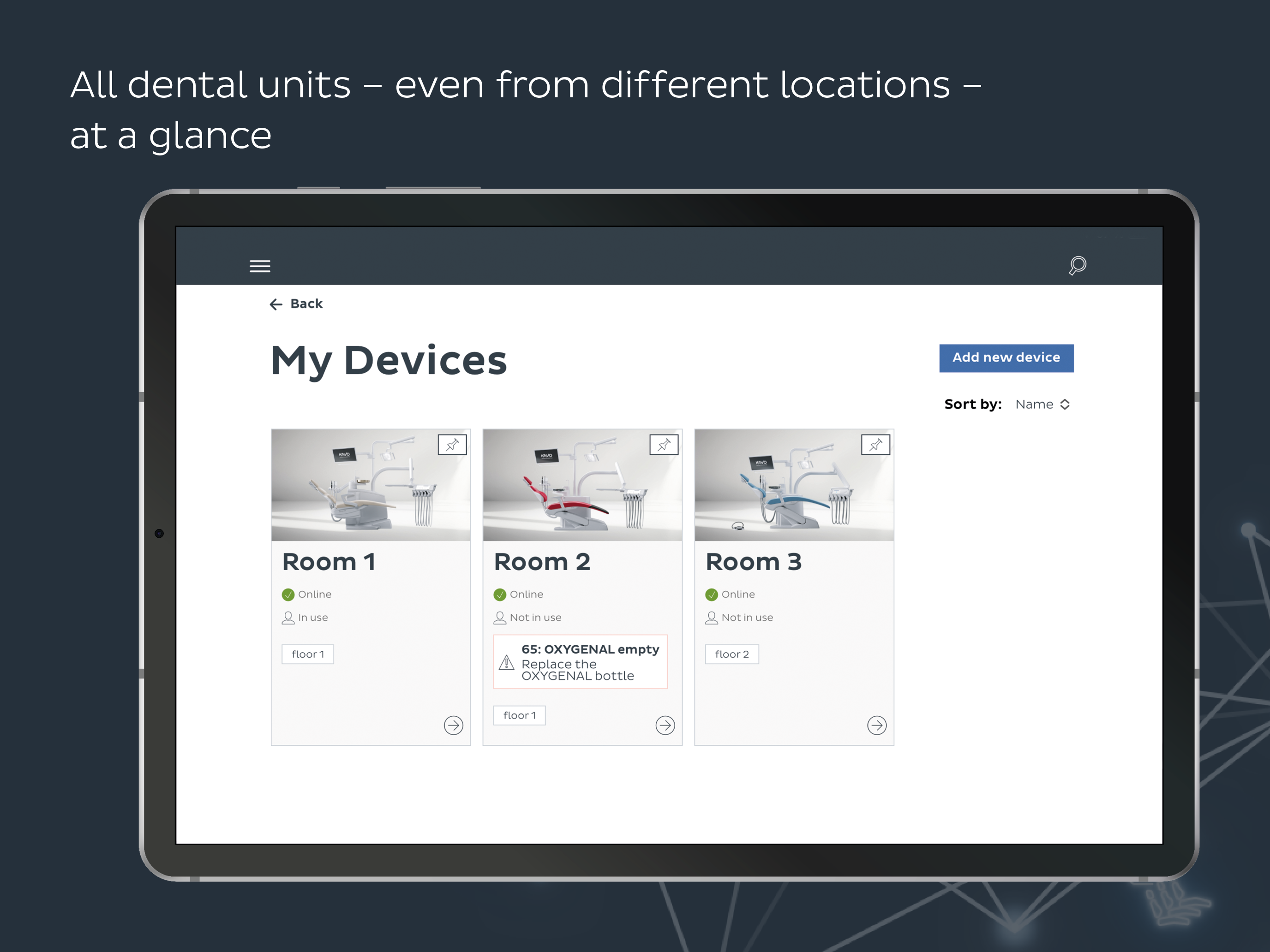Click Room 3 Not in use person icon

[711, 618]
